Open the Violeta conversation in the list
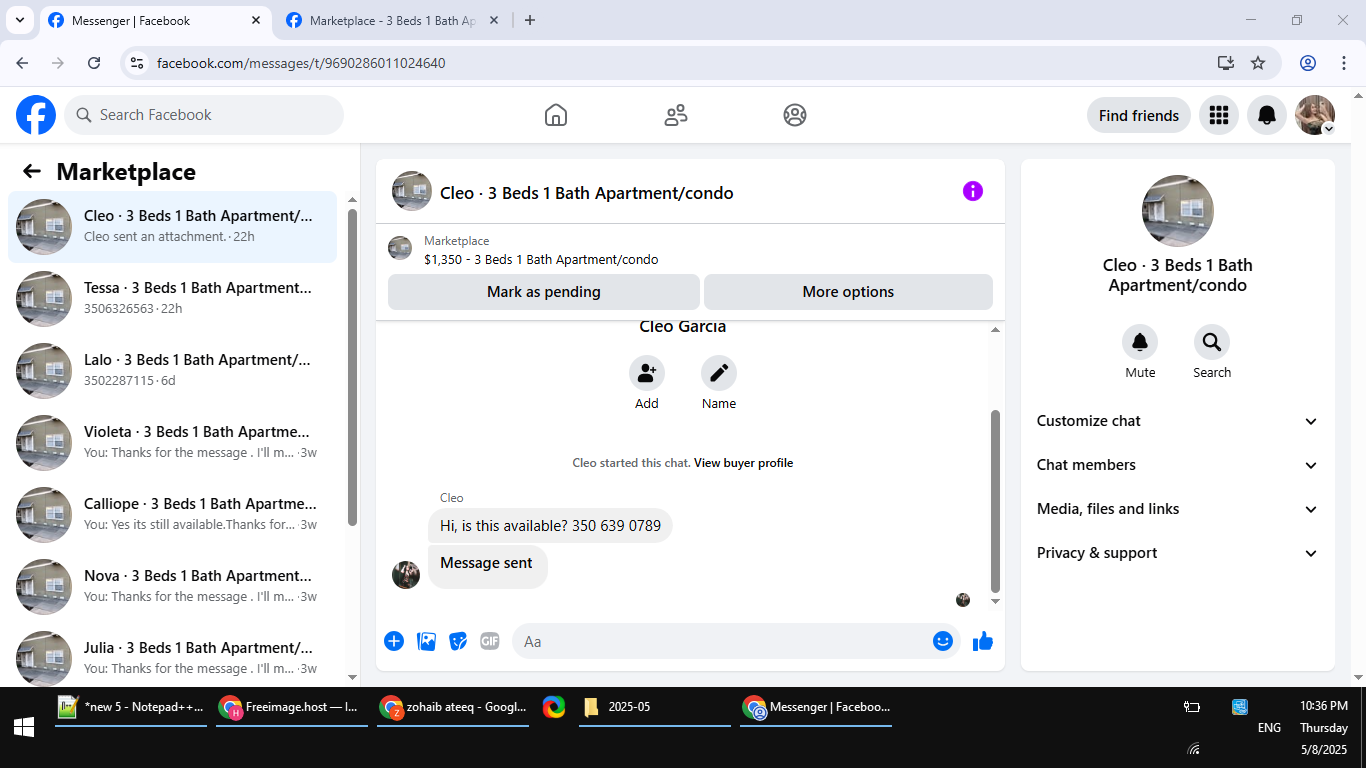This screenshot has height=768, width=1366. [x=172, y=443]
